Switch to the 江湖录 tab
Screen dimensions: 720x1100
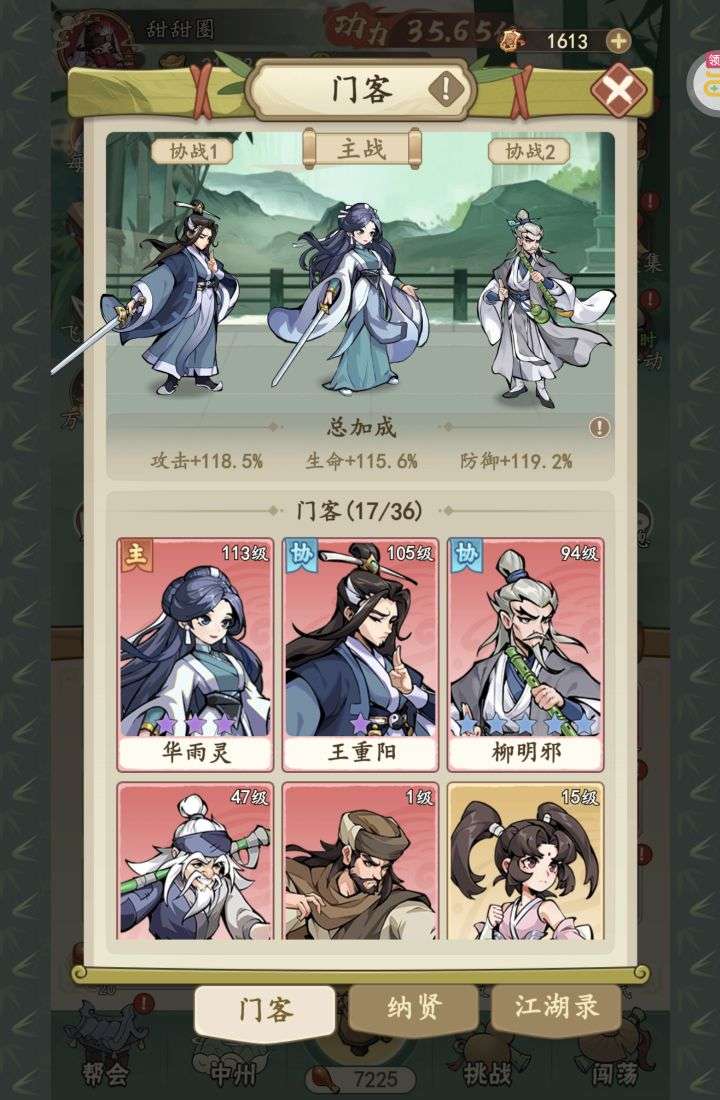click(x=556, y=1008)
